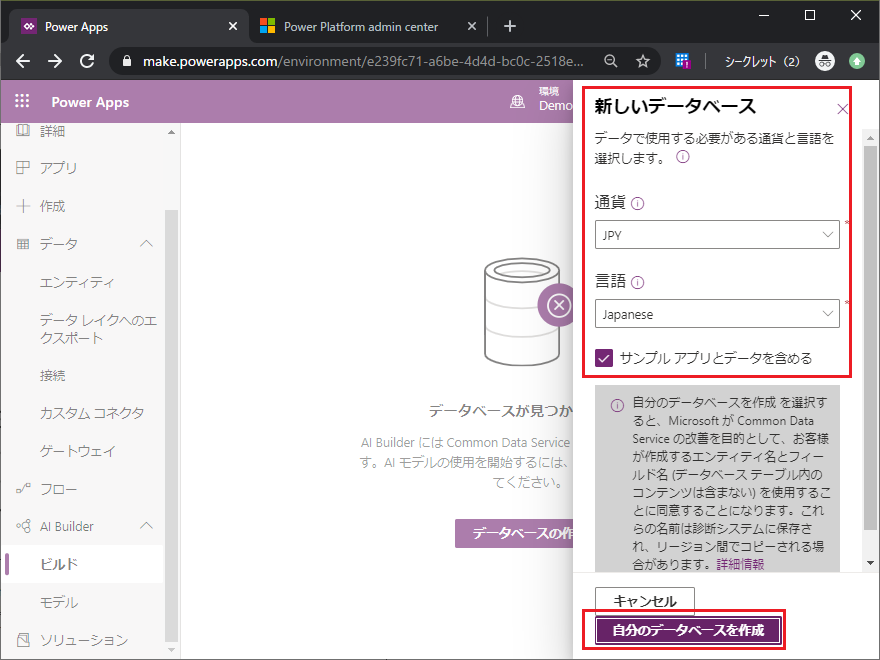
Task: Uncheck サンプル アプリとデータを含める checkbox
Action: click(x=604, y=358)
